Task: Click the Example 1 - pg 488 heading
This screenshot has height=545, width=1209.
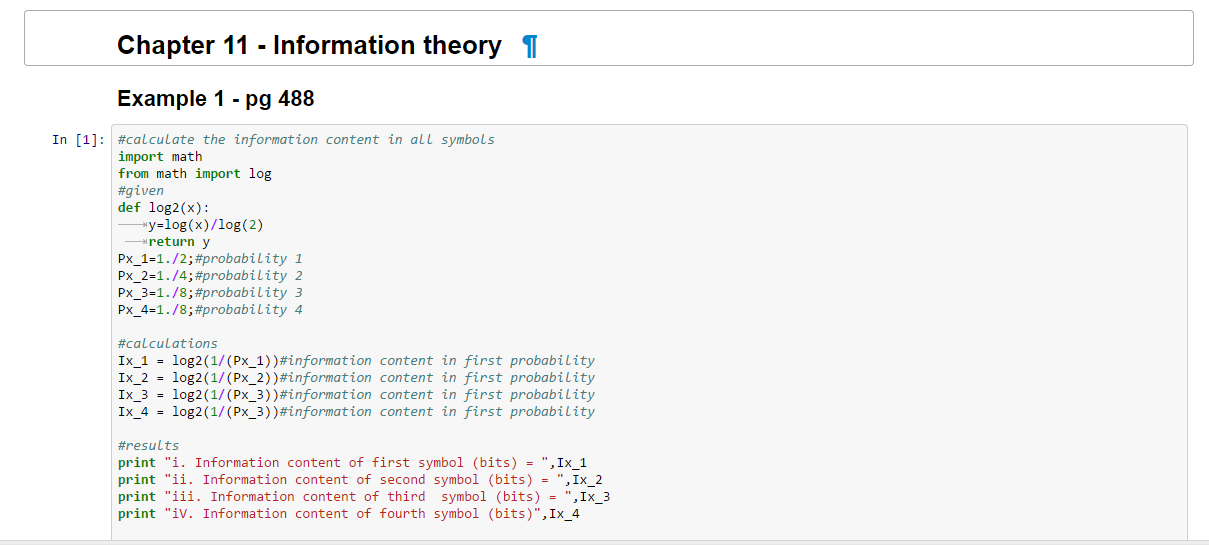Action: coord(216,99)
